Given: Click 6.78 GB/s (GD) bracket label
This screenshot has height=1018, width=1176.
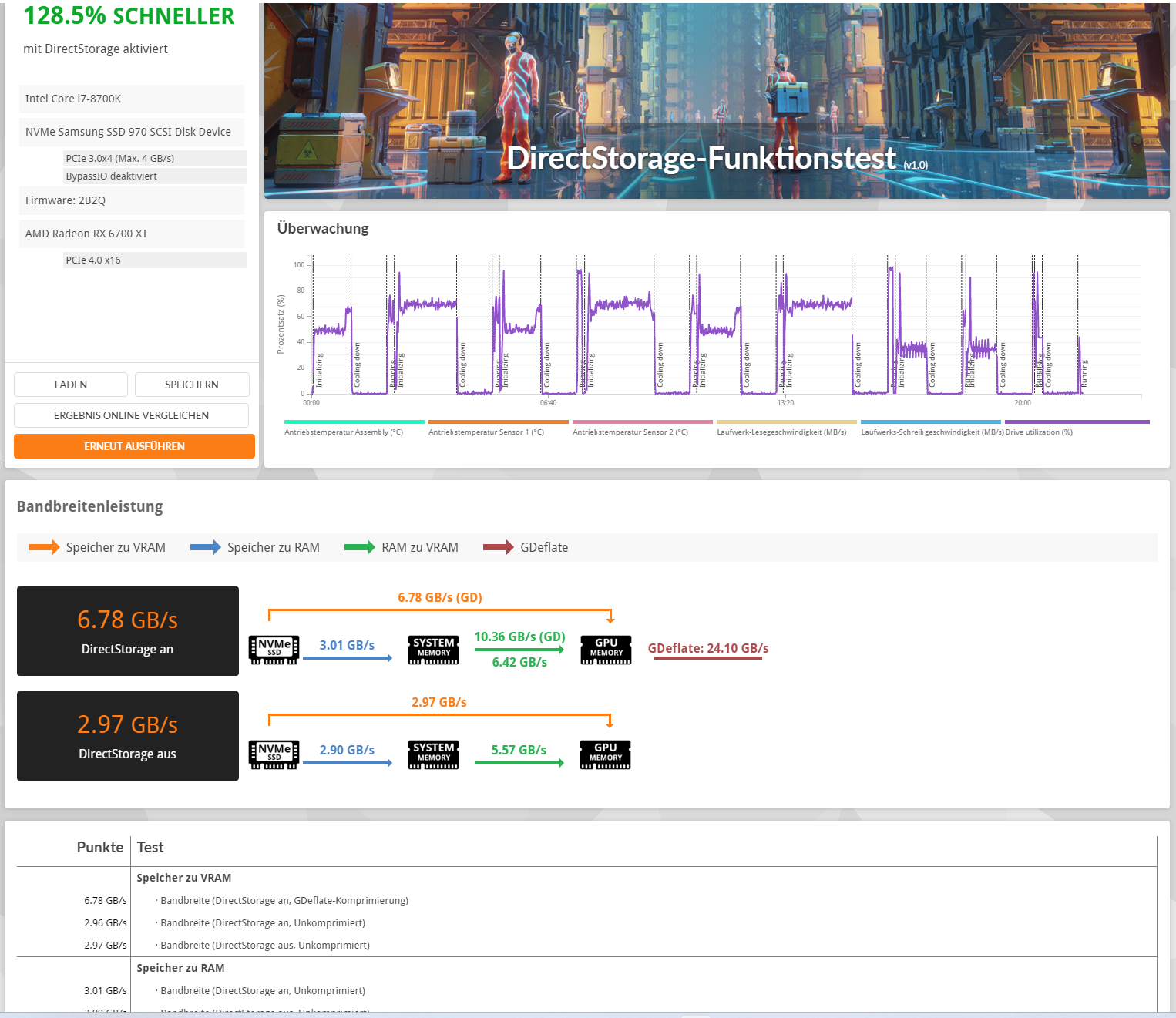Looking at the screenshot, I should pyautogui.click(x=440, y=597).
